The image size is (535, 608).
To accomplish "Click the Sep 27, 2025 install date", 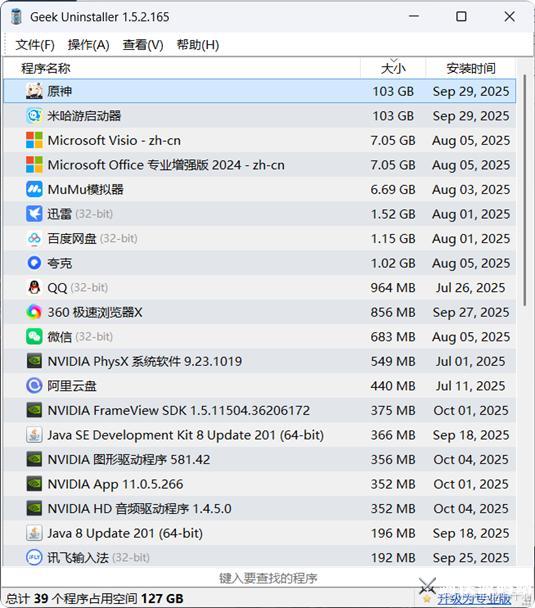I will pyautogui.click(x=471, y=312).
